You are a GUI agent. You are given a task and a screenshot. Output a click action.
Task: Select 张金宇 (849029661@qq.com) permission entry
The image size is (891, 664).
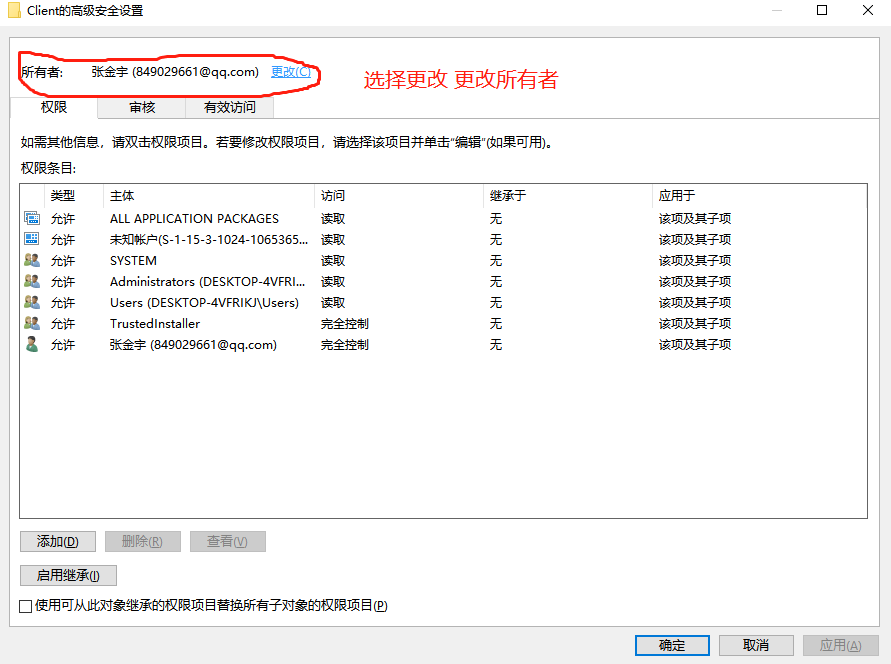click(x=193, y=345)
